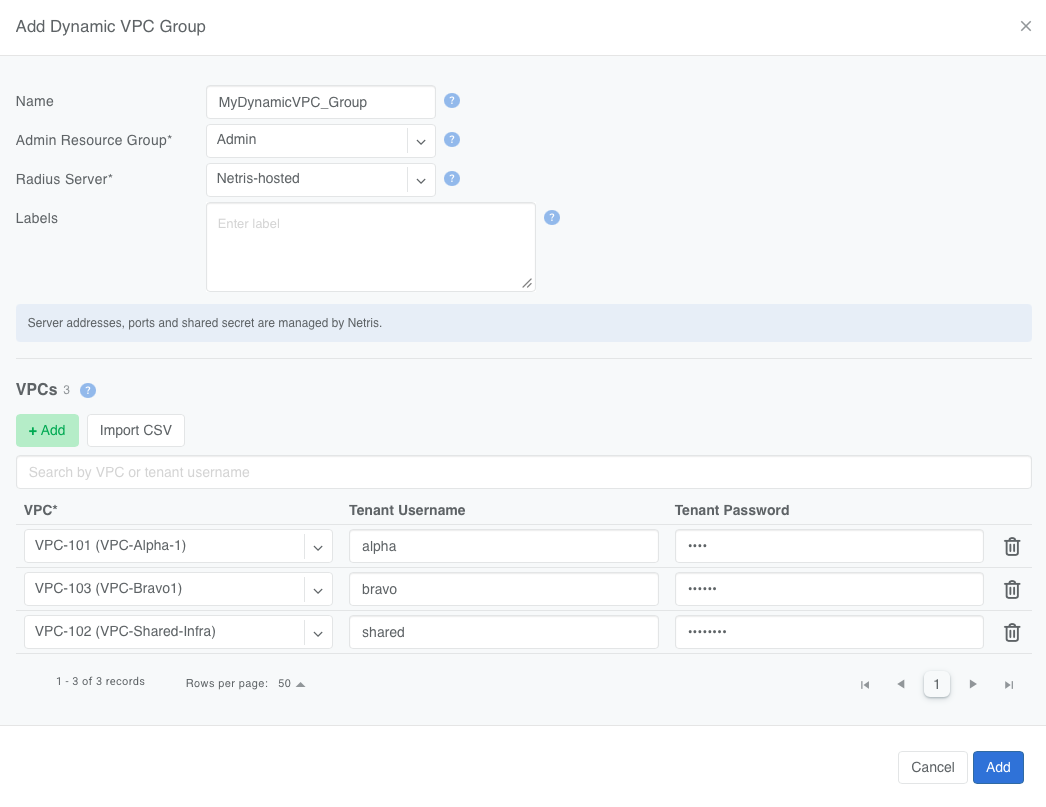Edit the bravo tenant username field
Screen dimensions: 1046x807
pos(504,590)
